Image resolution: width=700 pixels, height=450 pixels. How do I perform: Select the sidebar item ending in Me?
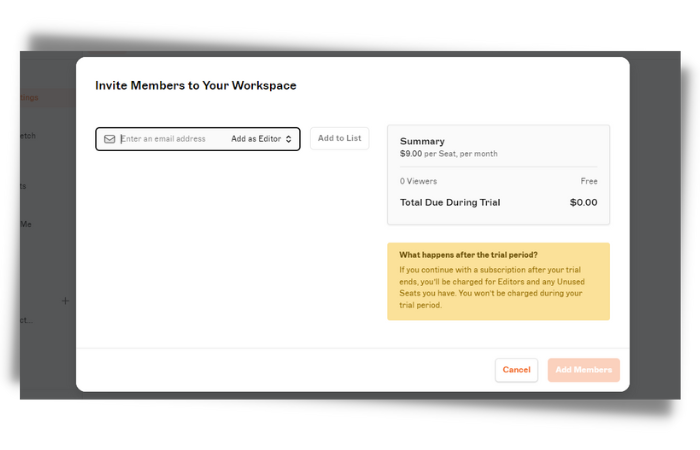tap(26, 224)
